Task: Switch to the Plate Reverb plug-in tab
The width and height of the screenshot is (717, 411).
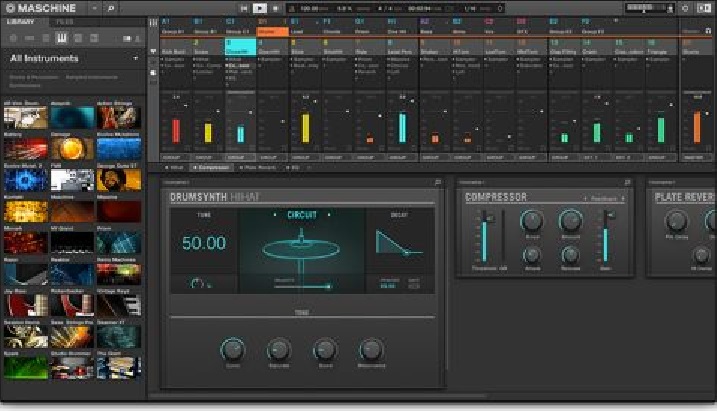Action: [x=258, y=168]
